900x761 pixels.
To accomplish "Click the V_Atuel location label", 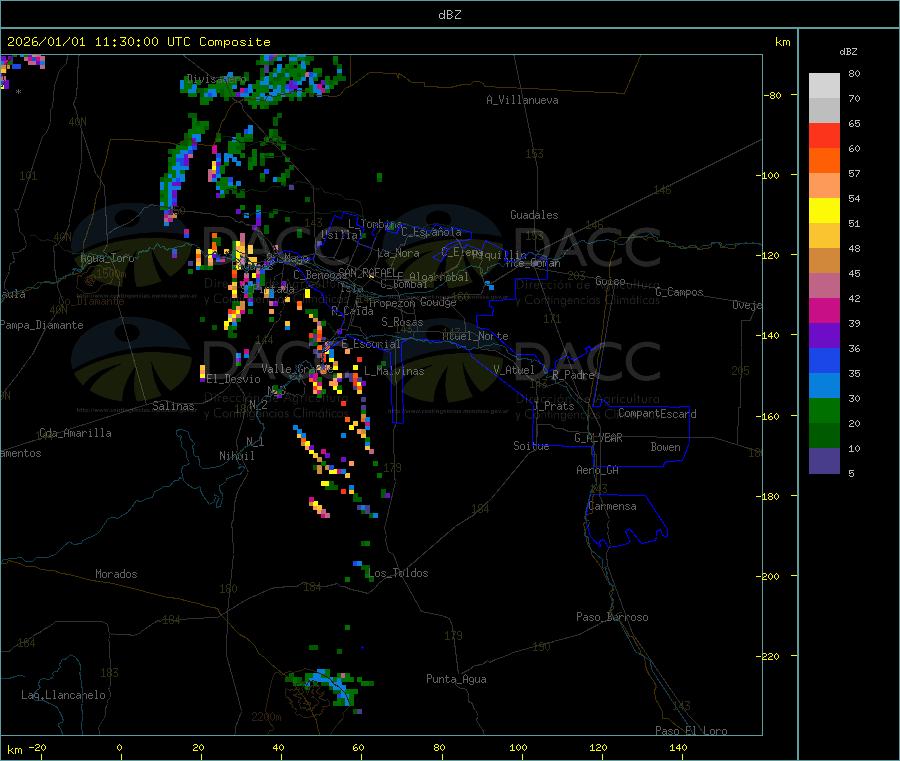I will tap(514, 370).
